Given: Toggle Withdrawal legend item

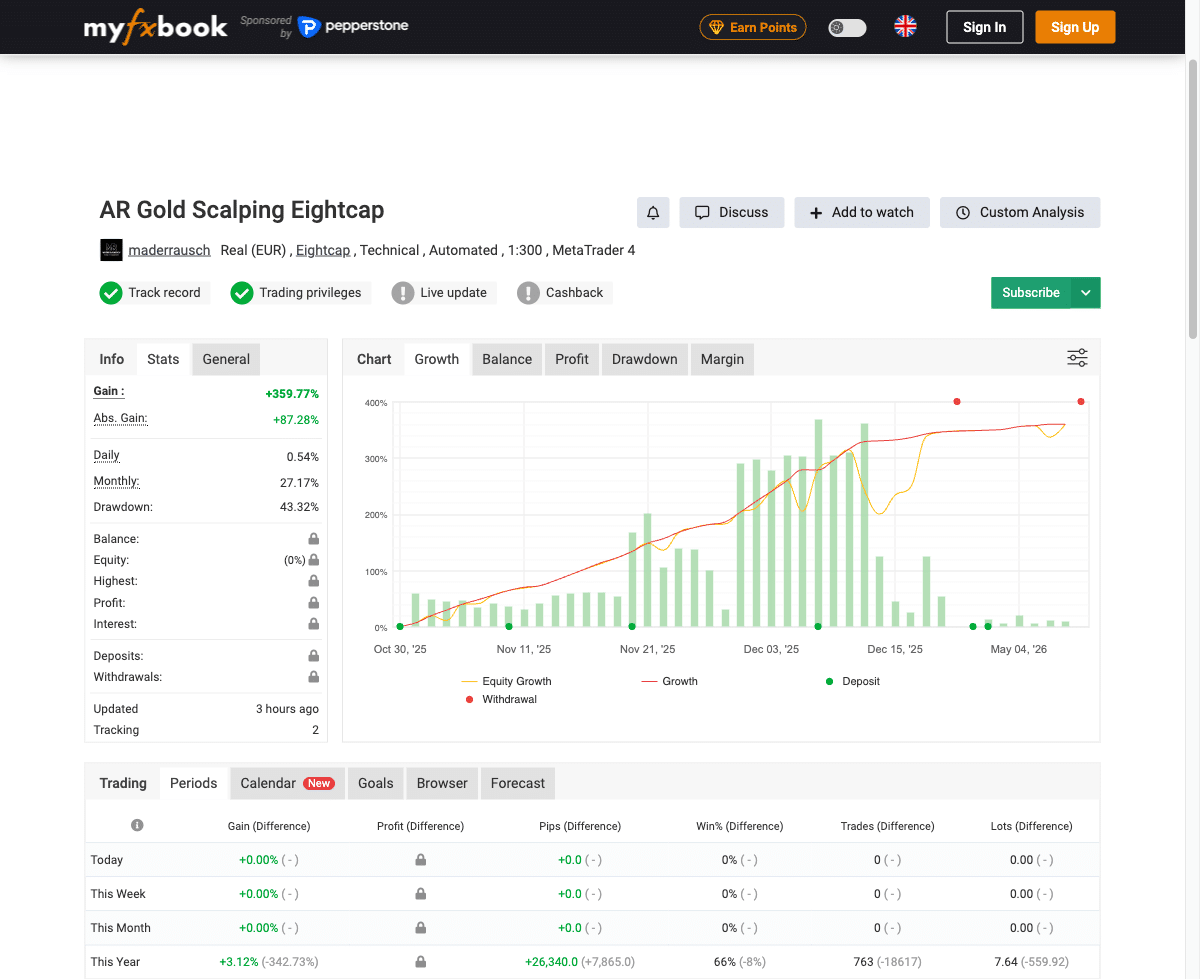Looking at the screenshot, I should coord(501,699).
